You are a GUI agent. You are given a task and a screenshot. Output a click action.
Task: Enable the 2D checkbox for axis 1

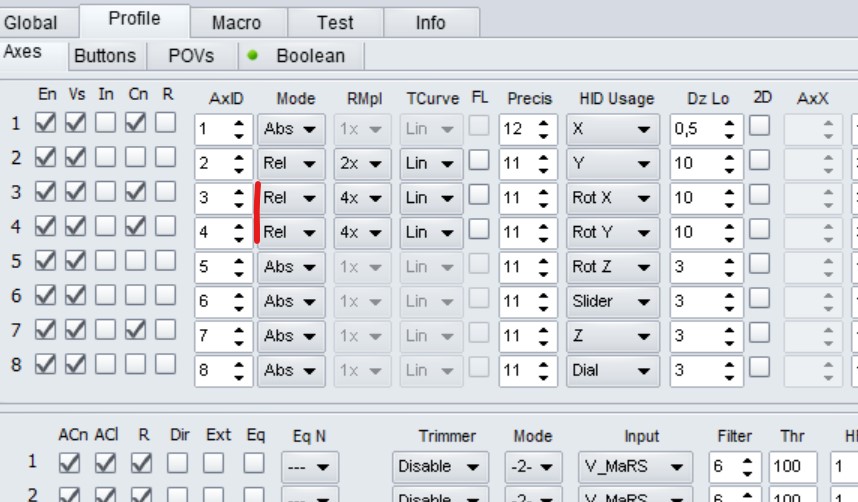click(x=760, y=125)
